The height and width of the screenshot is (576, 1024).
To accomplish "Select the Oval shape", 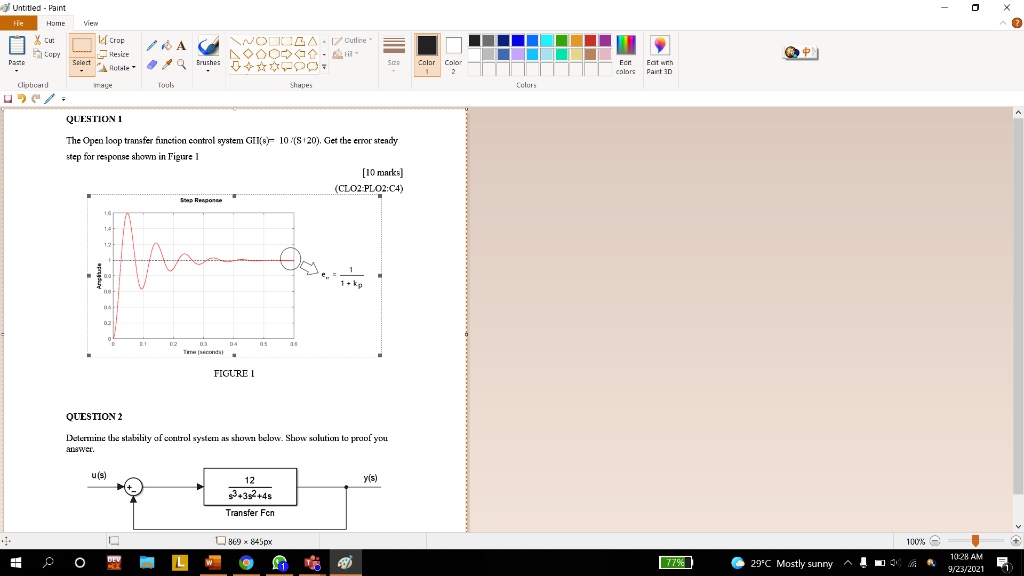I will pos(262,41).
